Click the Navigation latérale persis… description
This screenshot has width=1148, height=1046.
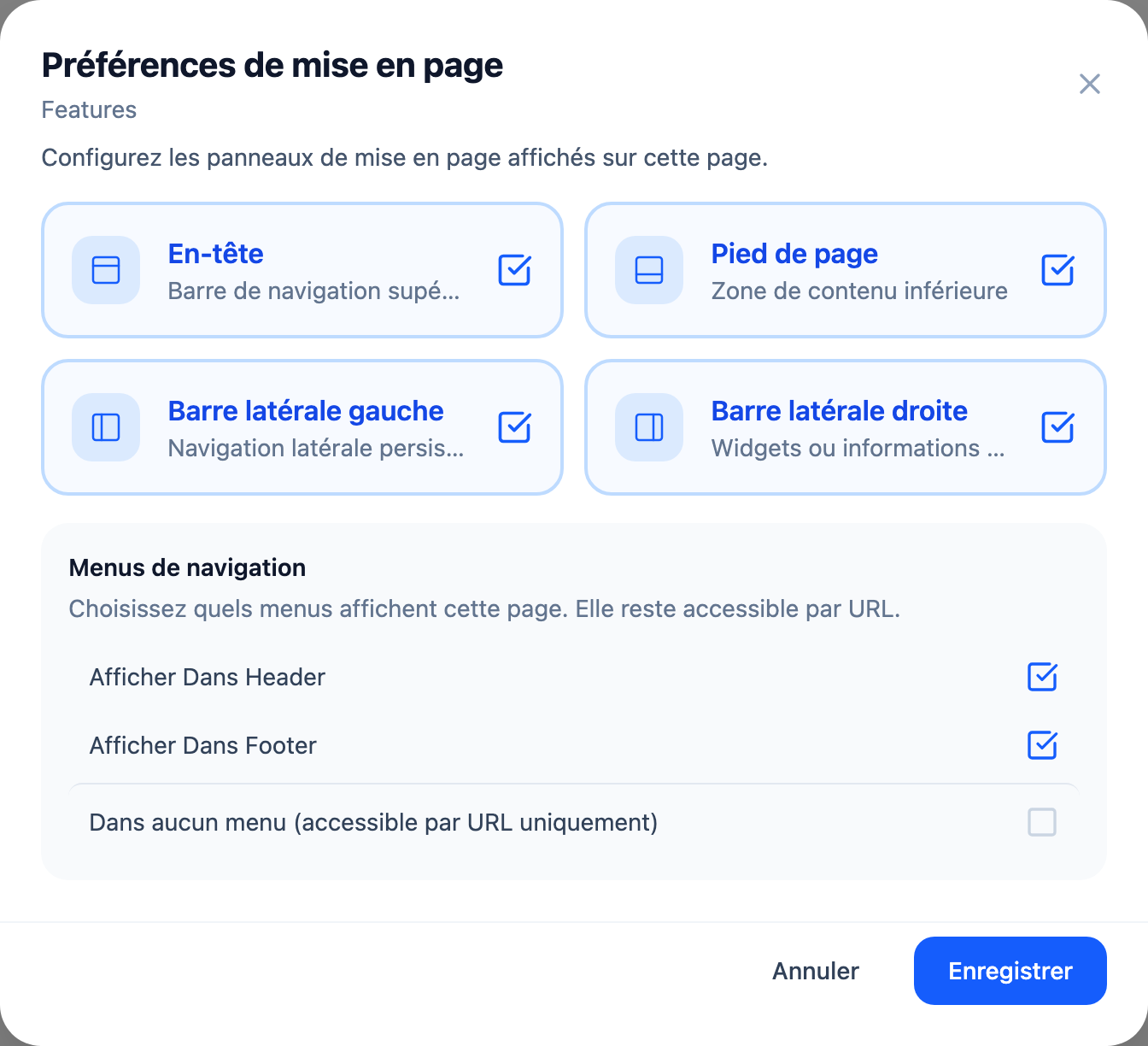(316, 448)
